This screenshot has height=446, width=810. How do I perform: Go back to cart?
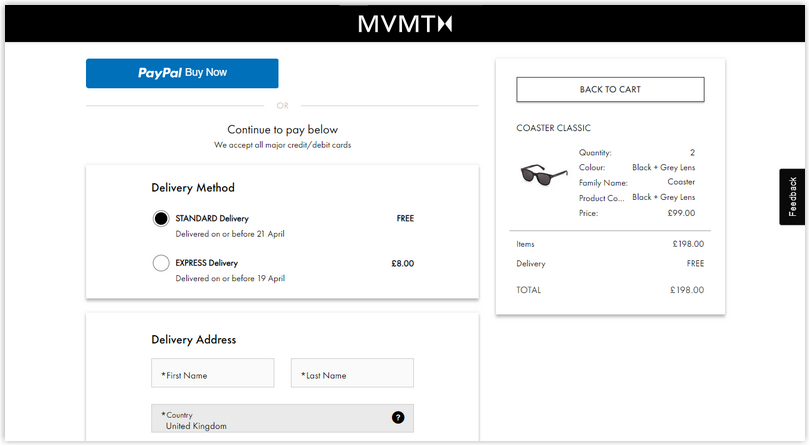610,89
